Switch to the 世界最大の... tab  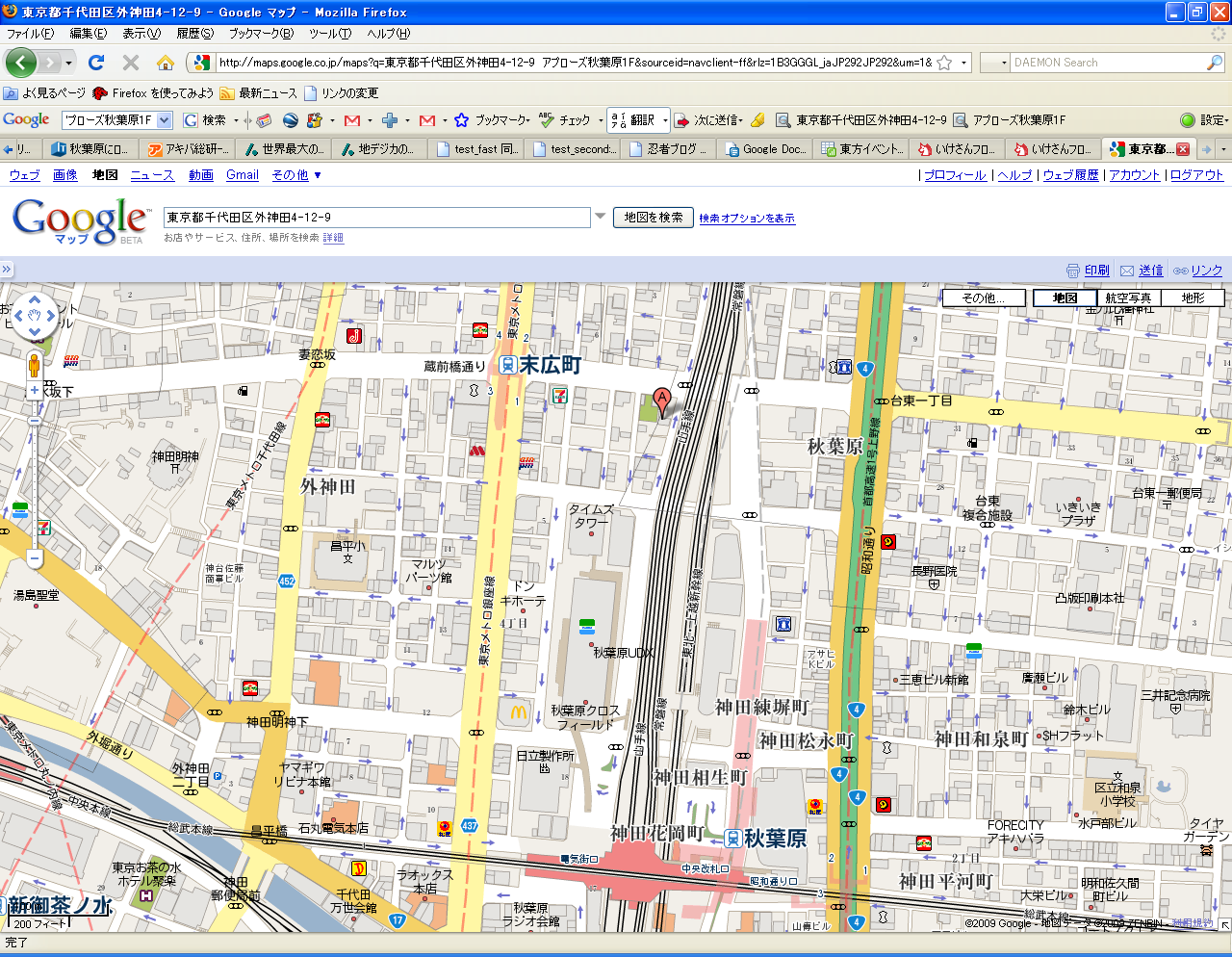click(x=284, y=149)
